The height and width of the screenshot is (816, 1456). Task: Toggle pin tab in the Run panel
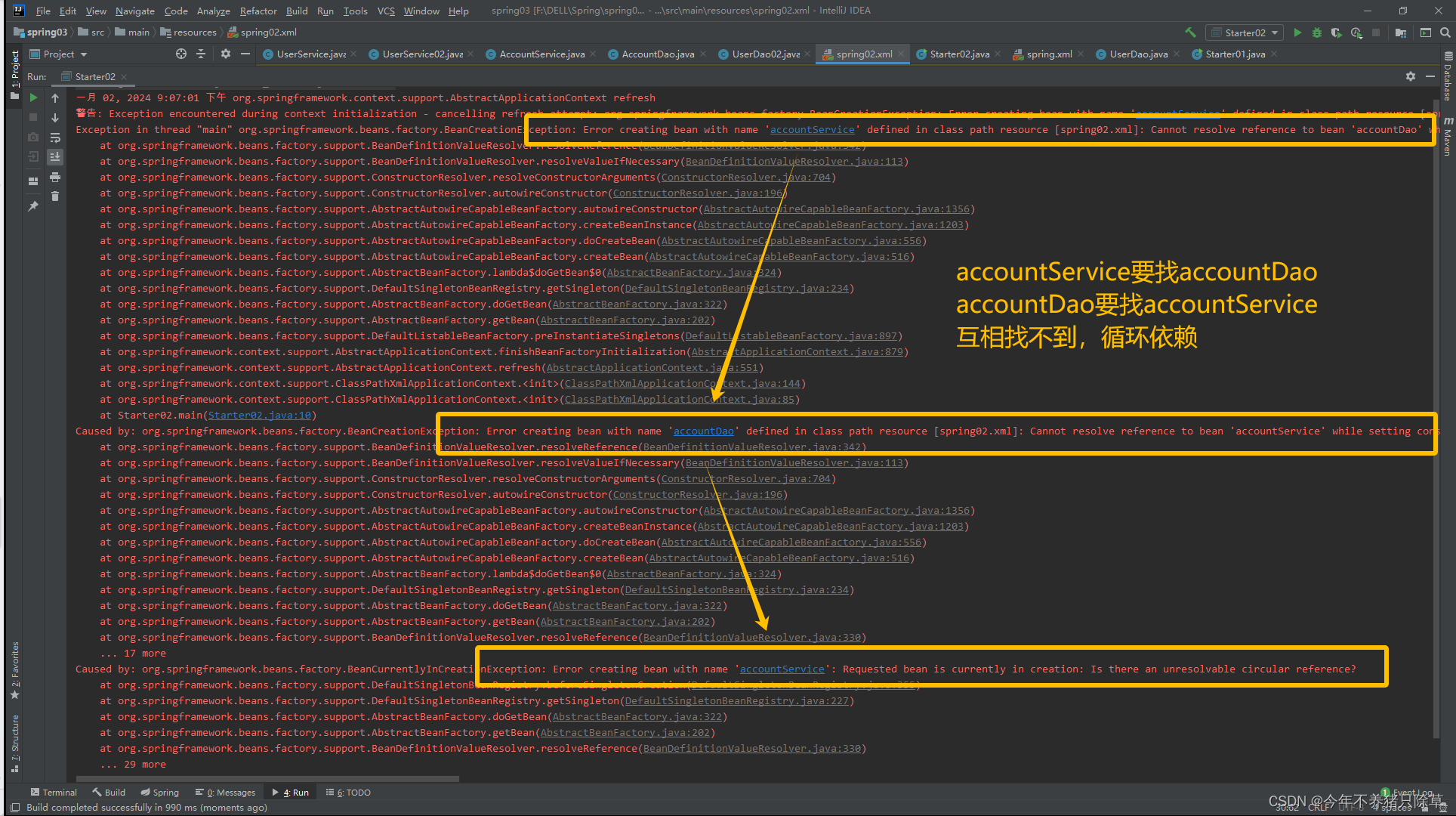[x=33, y=206]
